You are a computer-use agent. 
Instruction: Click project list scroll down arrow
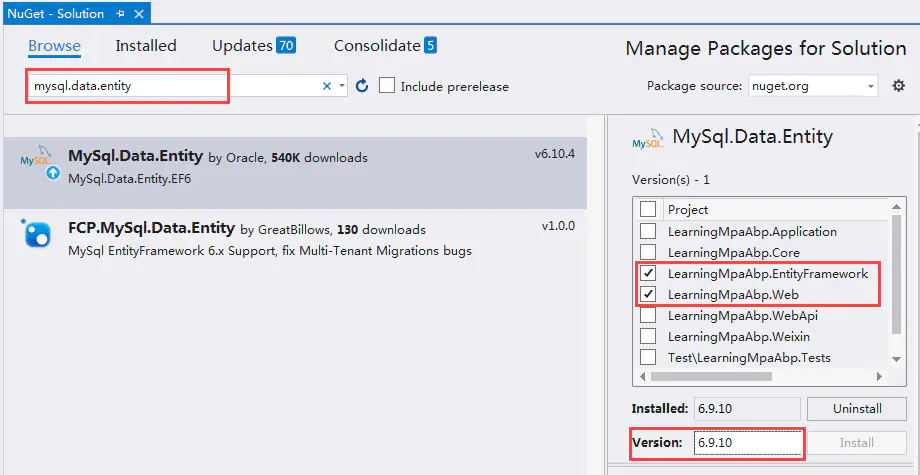(x=896, y=359)
